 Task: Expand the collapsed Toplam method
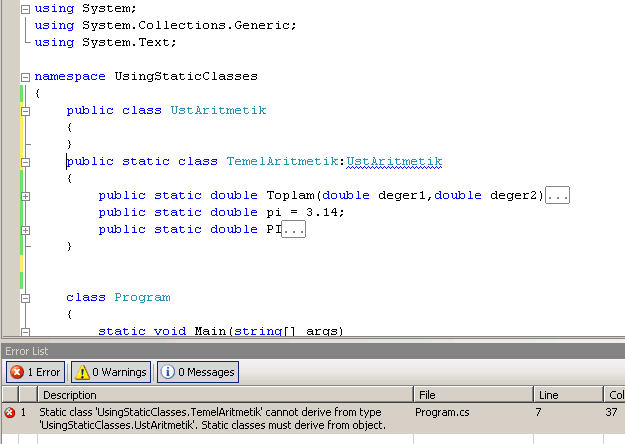pos(25,195)
